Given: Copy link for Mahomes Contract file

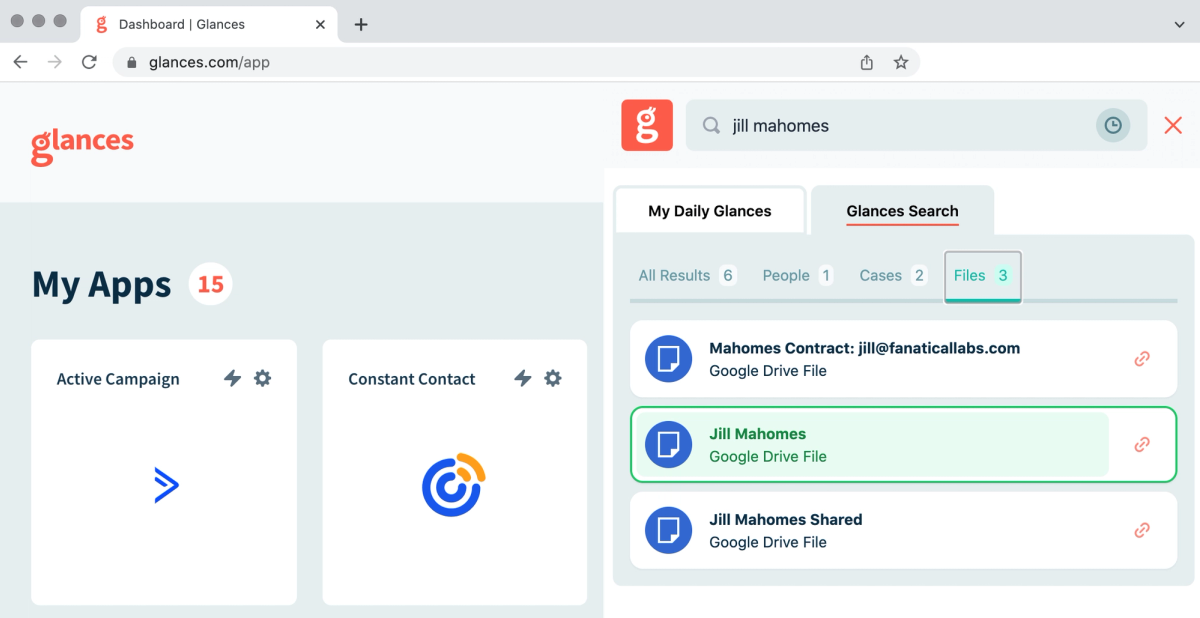Looking at the screenshot, I should (x=1142, y=359).
